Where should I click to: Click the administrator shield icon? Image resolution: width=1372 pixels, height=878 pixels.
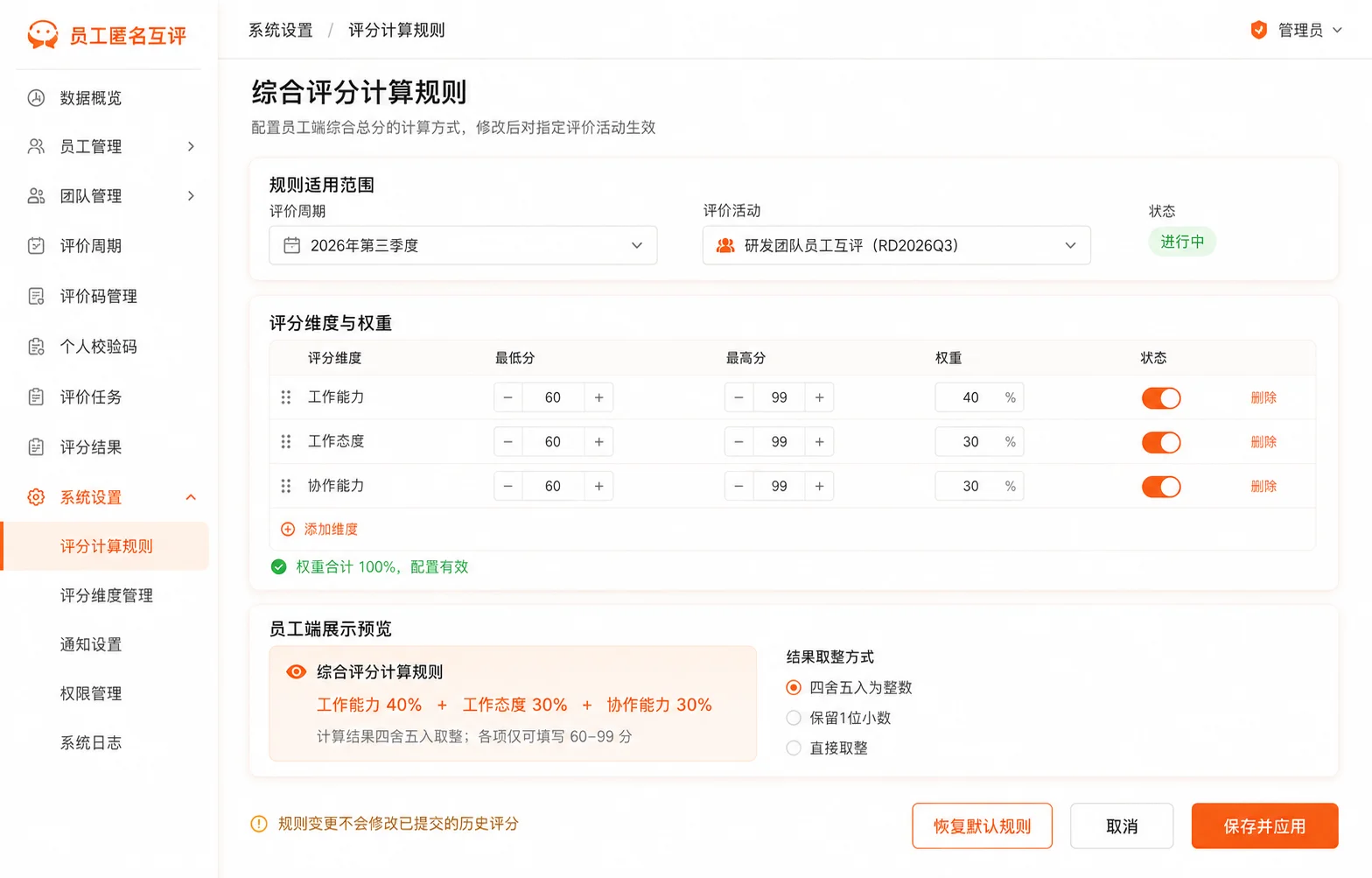[x=1258, y=30]
